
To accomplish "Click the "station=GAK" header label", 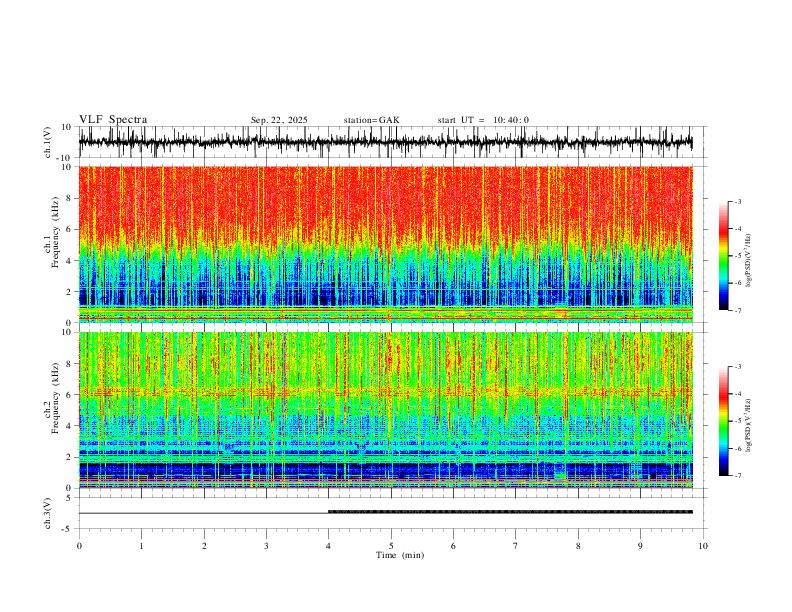I will [371, 120].
